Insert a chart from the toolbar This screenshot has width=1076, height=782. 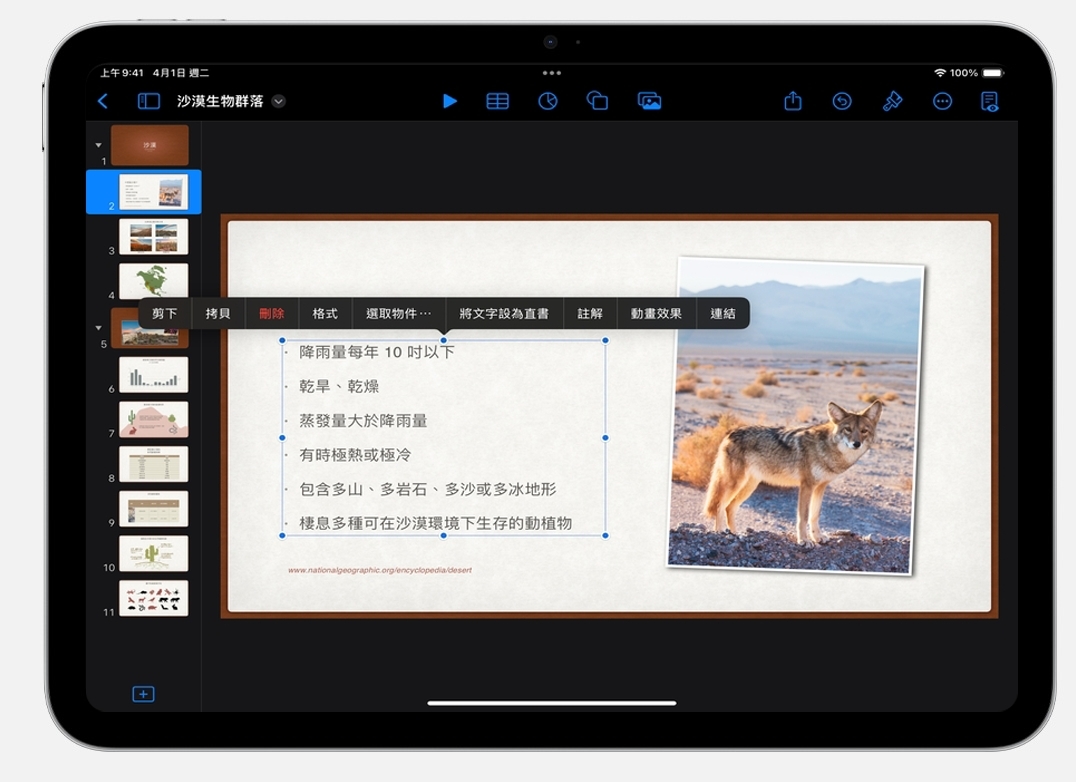pos(547,101)
